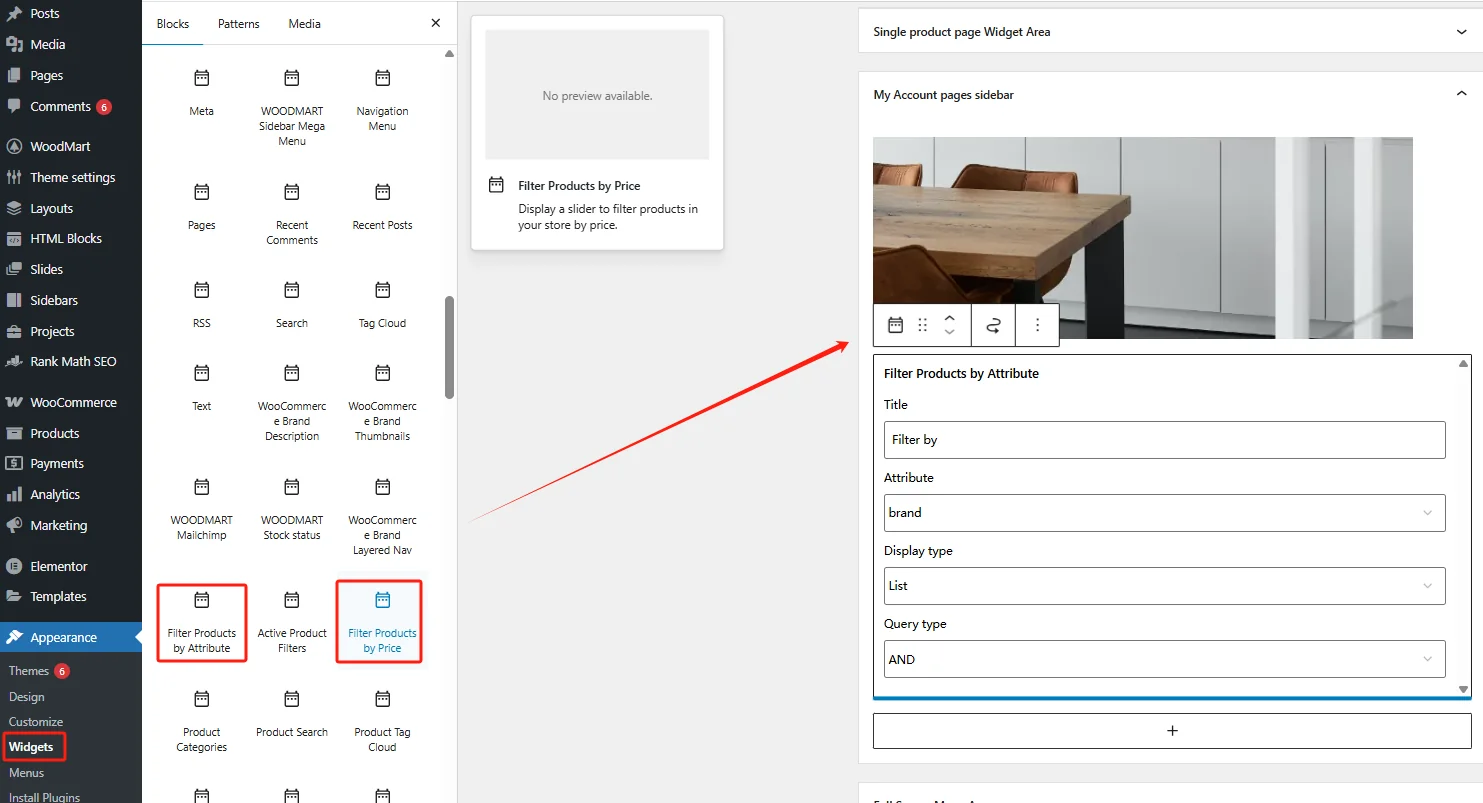Open the widget's three-dot options menu
This screenshot has width=1483, height=803.
1037,325
